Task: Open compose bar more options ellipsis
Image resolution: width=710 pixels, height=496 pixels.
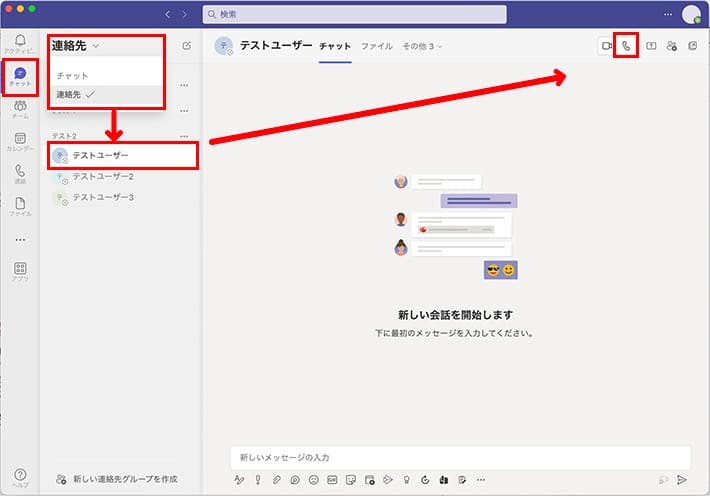Action: [481, 480]
